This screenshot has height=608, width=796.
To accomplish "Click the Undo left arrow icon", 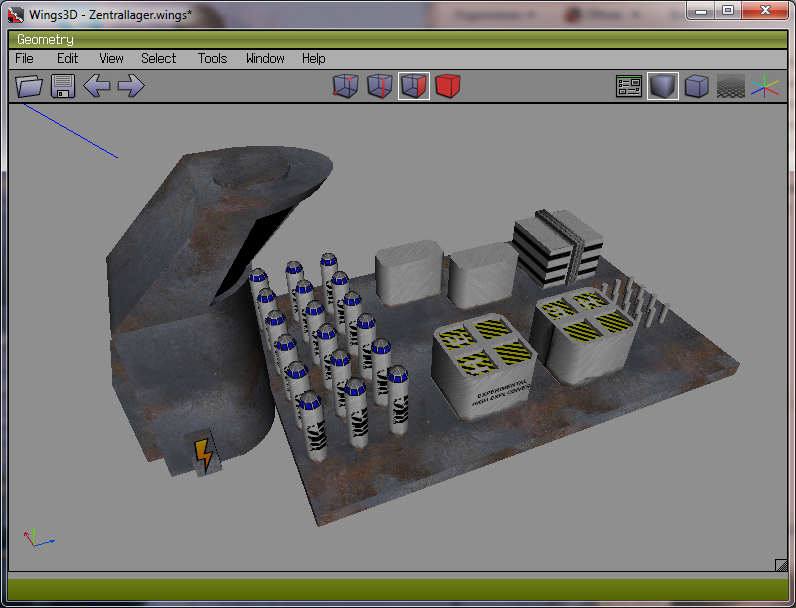I will [97, 86].
